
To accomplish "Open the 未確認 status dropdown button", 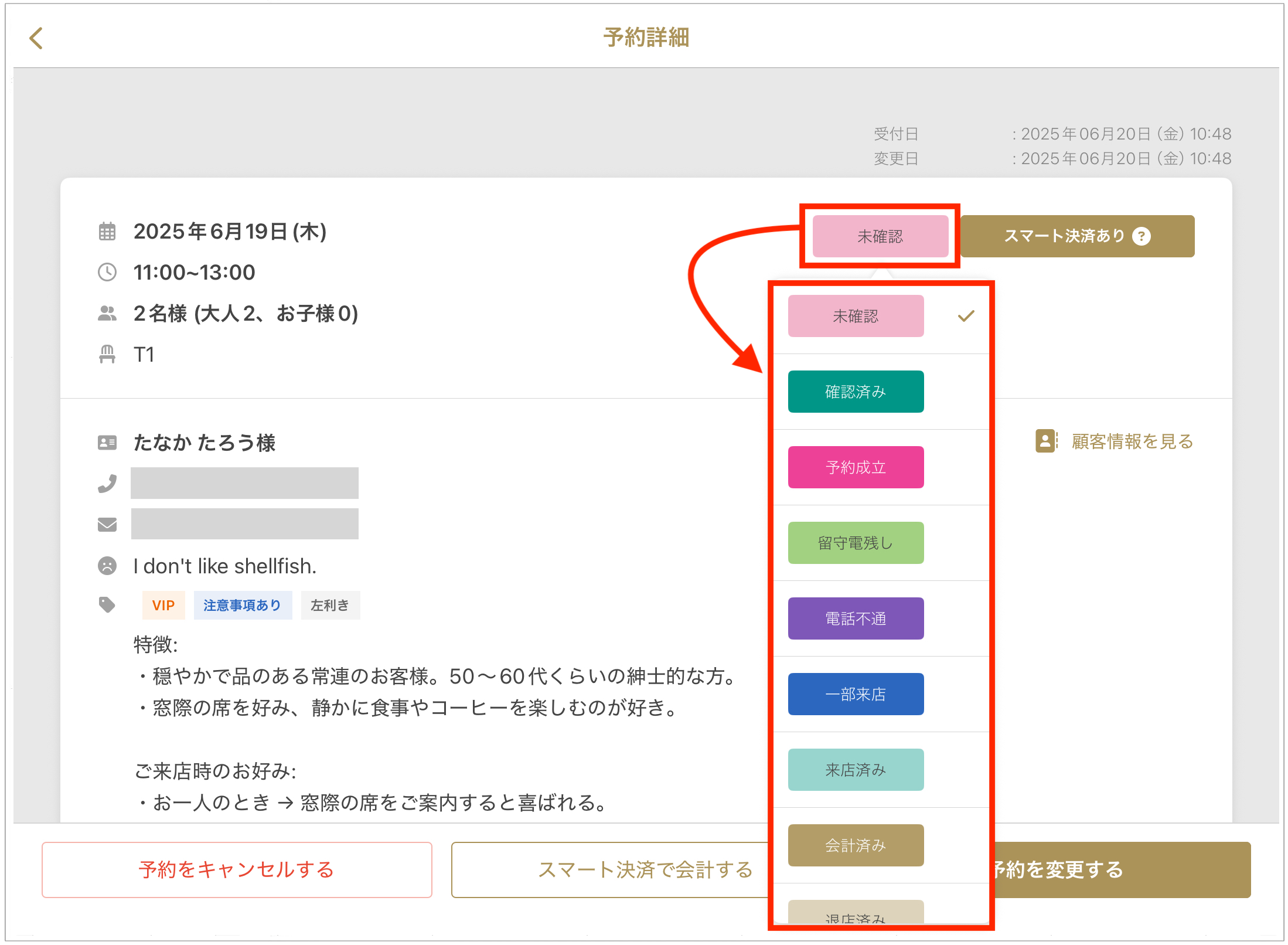I will point(880,236).
